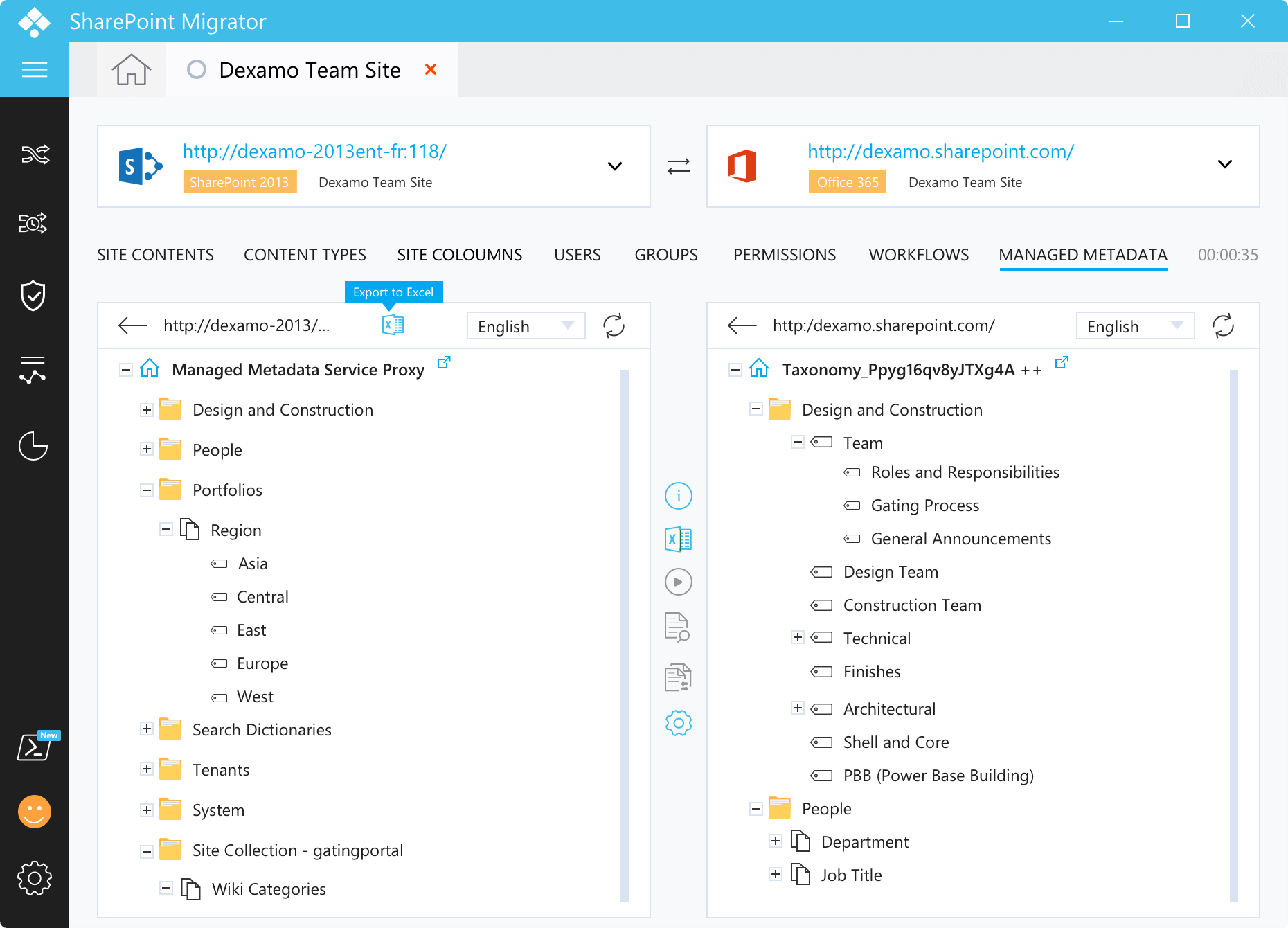Launch the new PowerShell console icon
The image size is (1288, 928).
(36, 747)
